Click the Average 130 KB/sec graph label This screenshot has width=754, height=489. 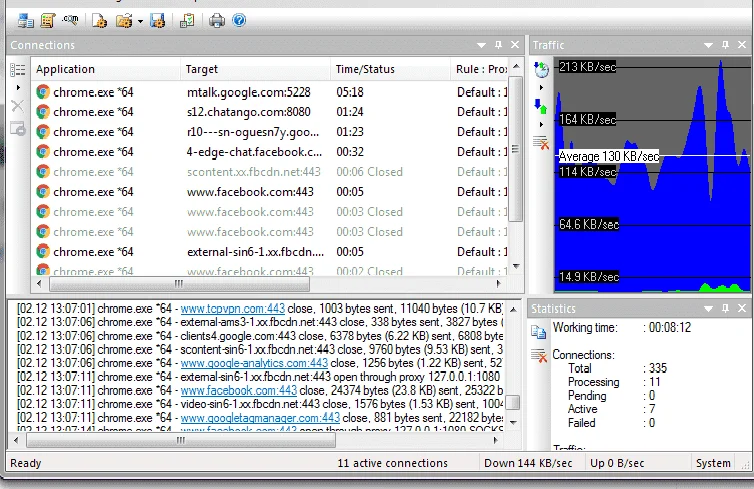point(609,156)
